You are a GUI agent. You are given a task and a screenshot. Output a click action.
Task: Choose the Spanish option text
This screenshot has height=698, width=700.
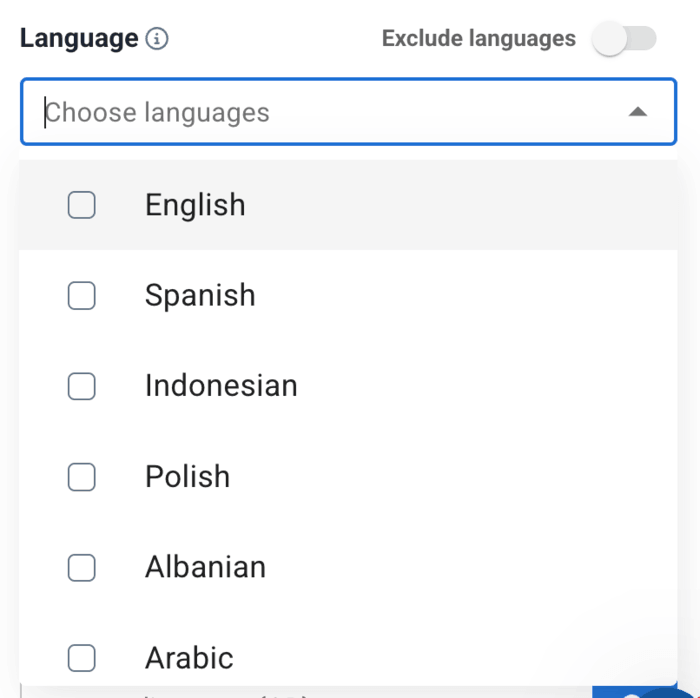(x=200, y=295)
